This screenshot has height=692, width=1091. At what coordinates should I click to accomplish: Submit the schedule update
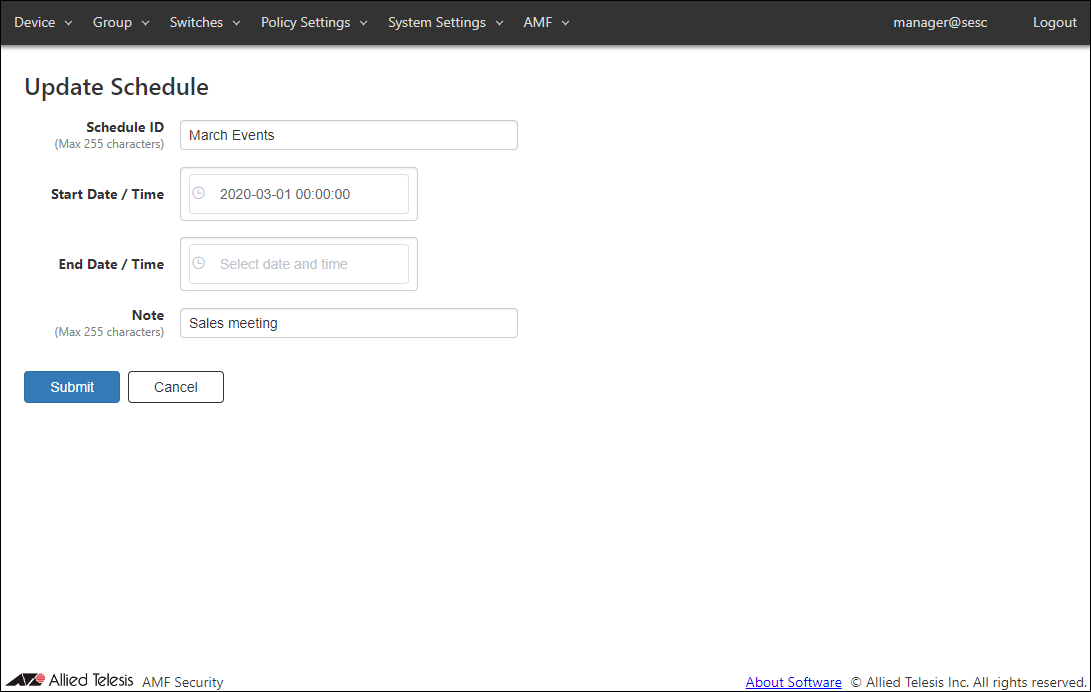(72, 387)
